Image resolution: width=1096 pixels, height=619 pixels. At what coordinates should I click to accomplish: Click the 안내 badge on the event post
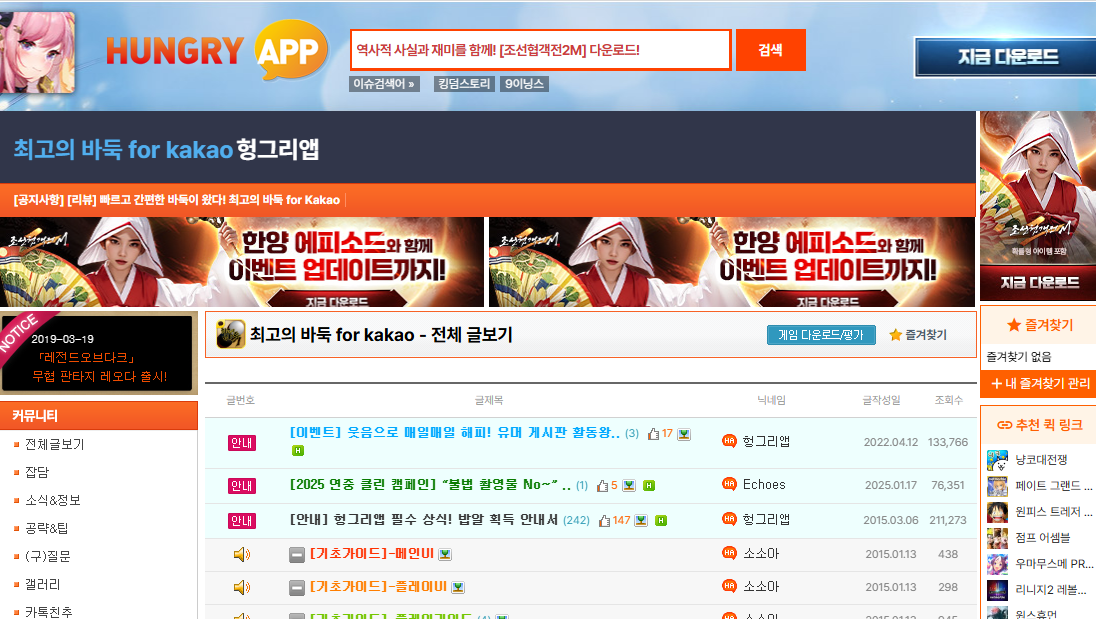point(242,443)
